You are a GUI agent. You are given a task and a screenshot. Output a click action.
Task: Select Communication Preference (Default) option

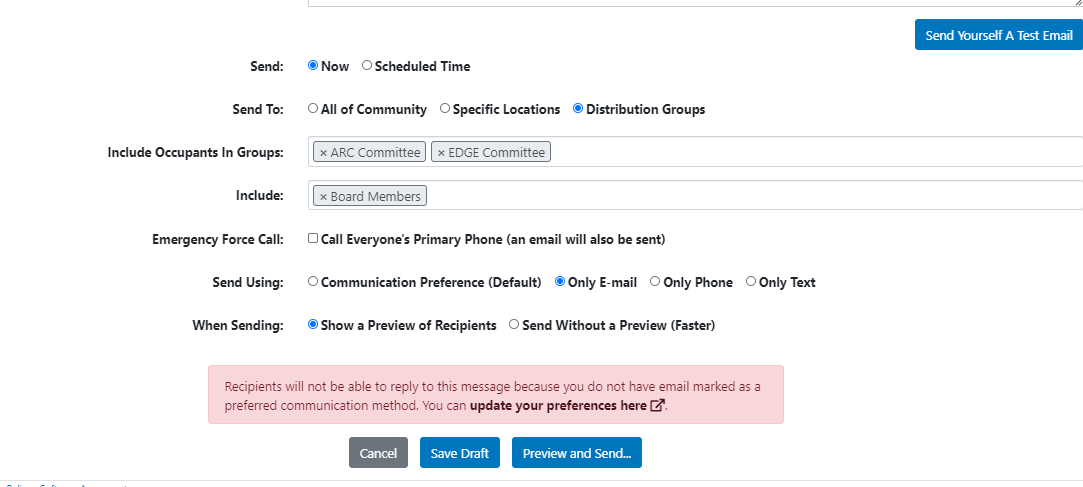click(313, 281)
